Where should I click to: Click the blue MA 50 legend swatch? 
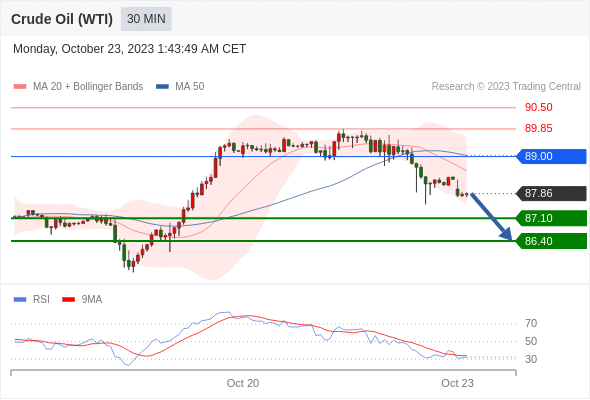(162, 87)
